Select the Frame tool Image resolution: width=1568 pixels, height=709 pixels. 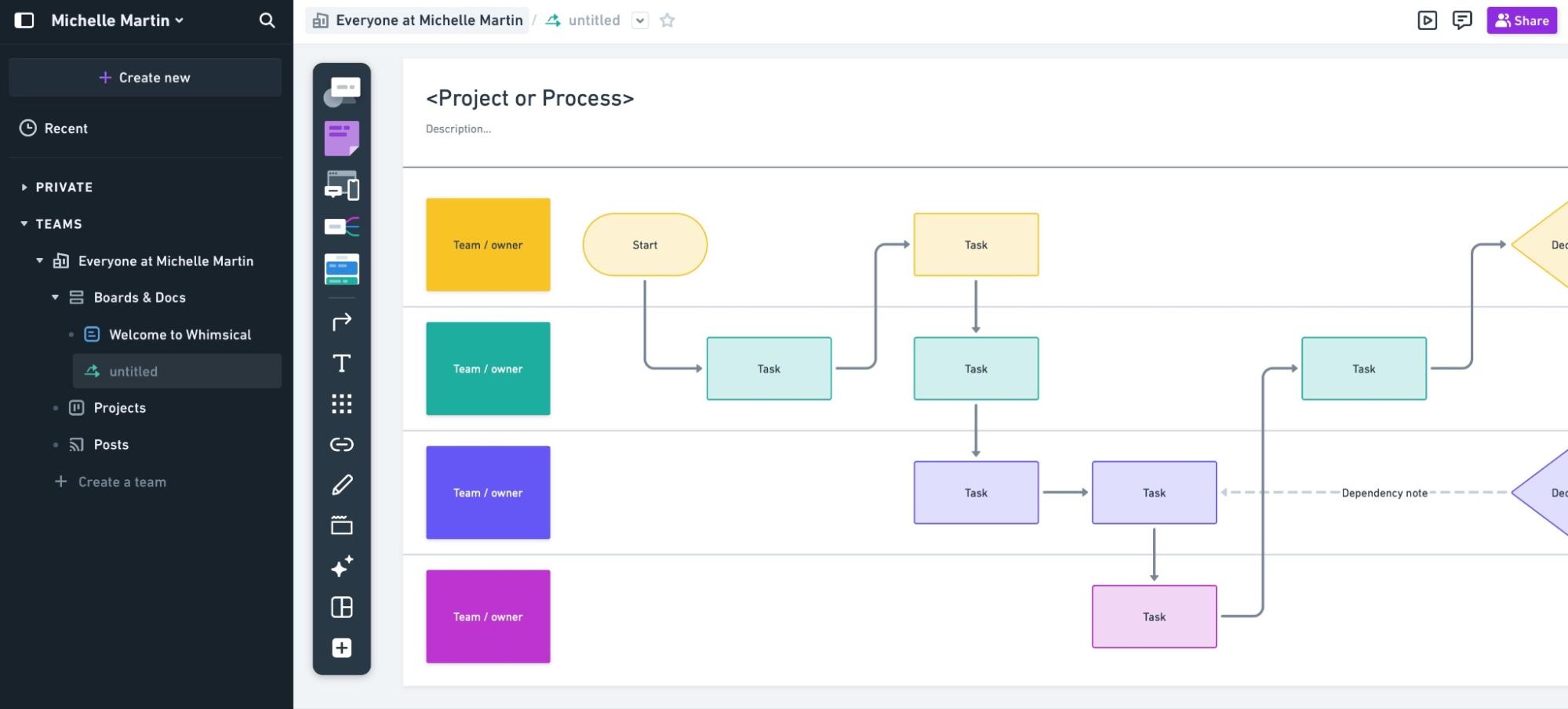click(x=341, y=525)
